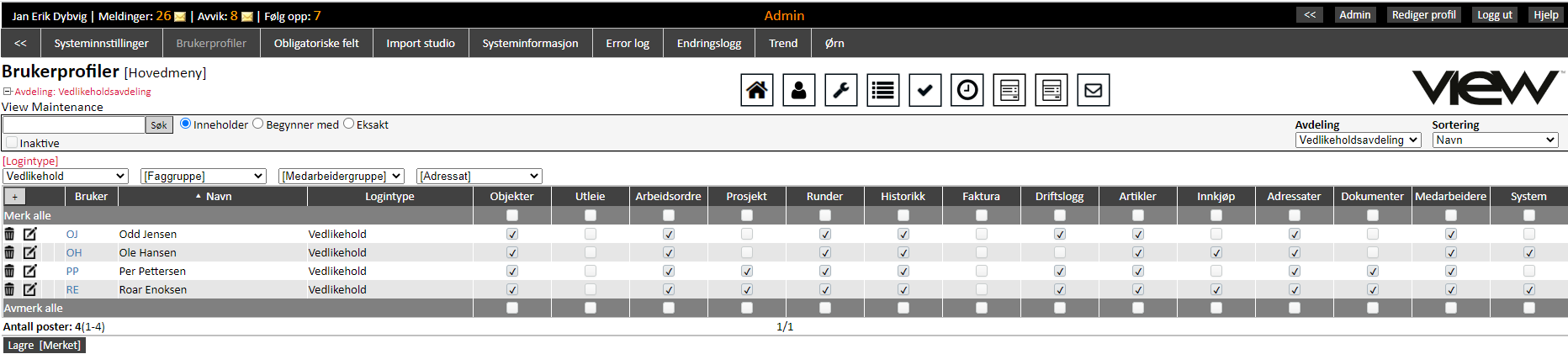Expand the Faggruppe dropdown
The image size is (1568, 354).
click(203, 176)
